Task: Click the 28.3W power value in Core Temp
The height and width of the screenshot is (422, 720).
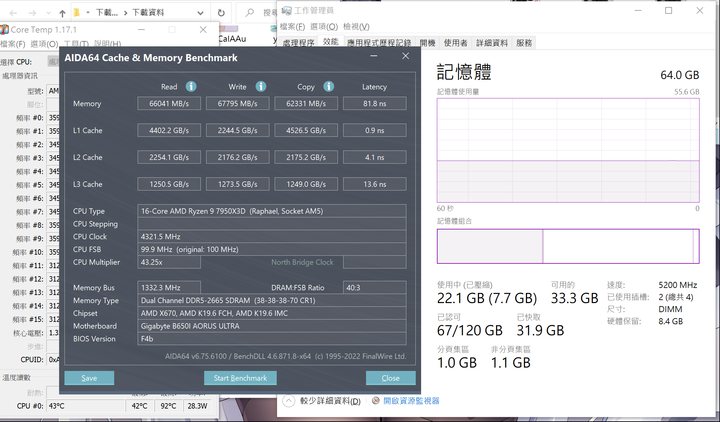Action: pyautogui.click(x=197, y=406)
